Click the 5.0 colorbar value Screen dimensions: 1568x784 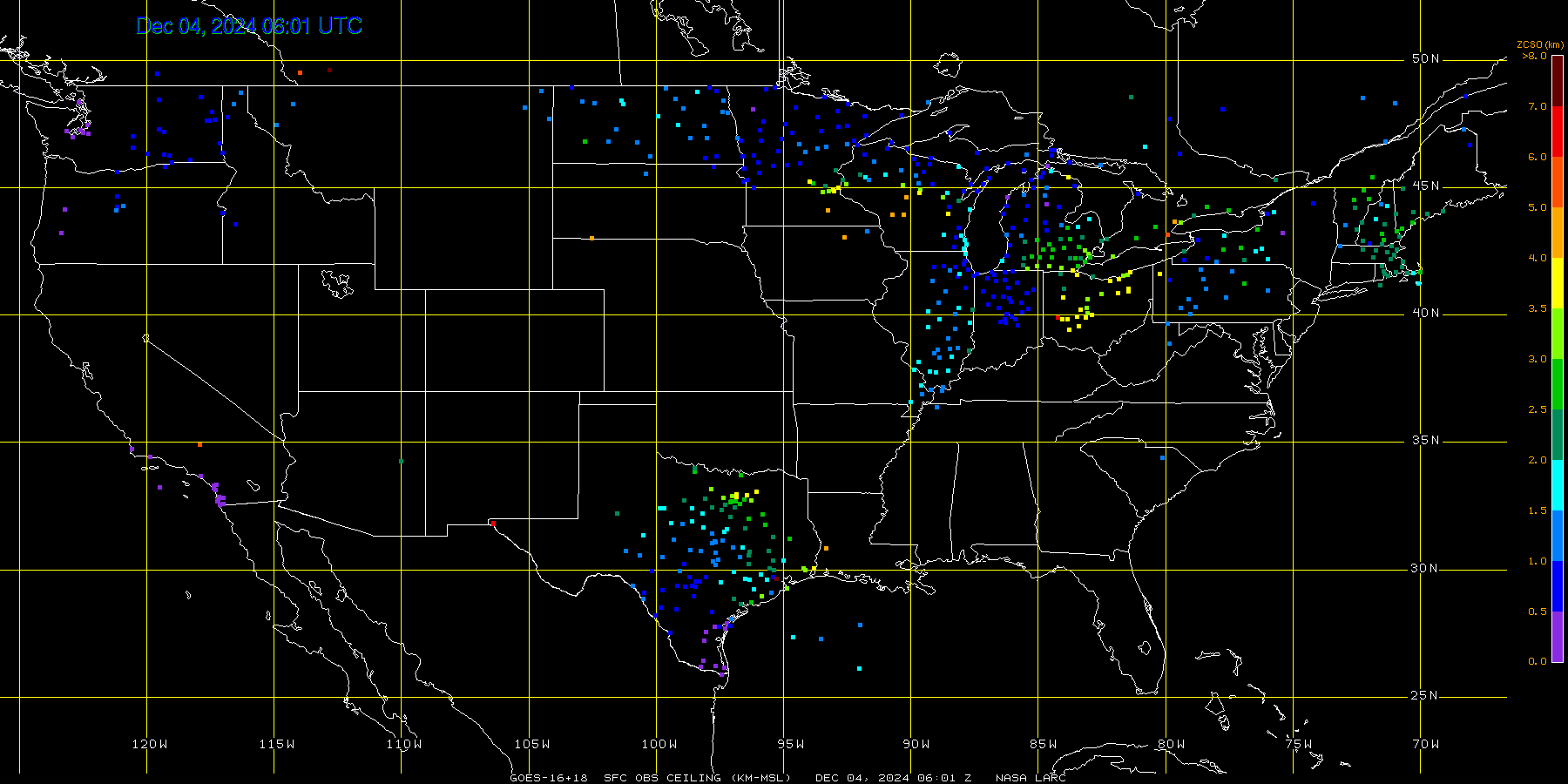(x=1537, y=207)
